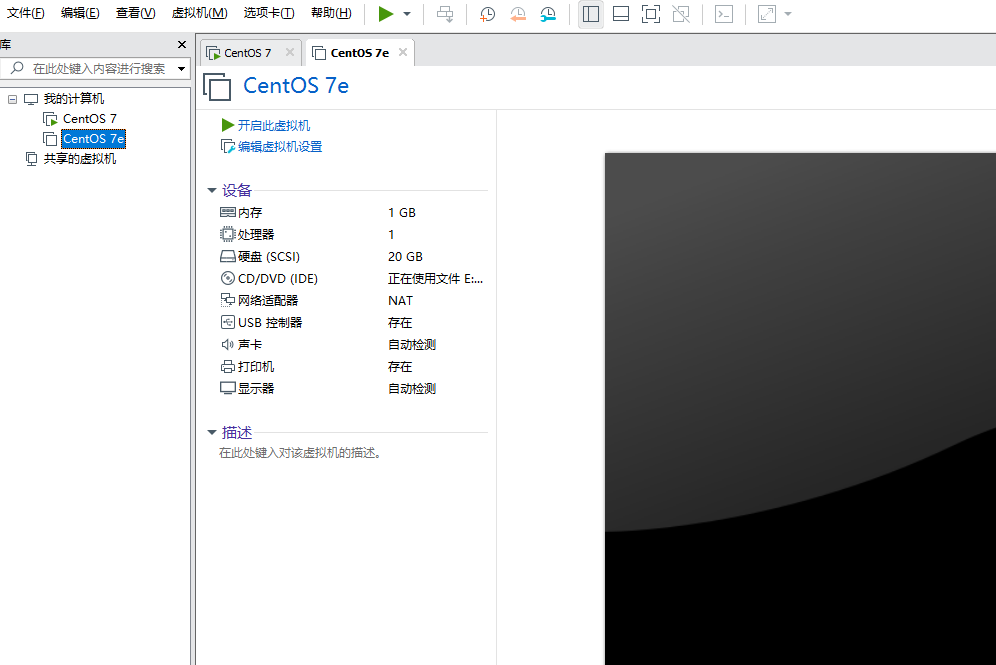Click the stretch guest display icon
The height and width of the screenshot is (665, 996).
767,14
